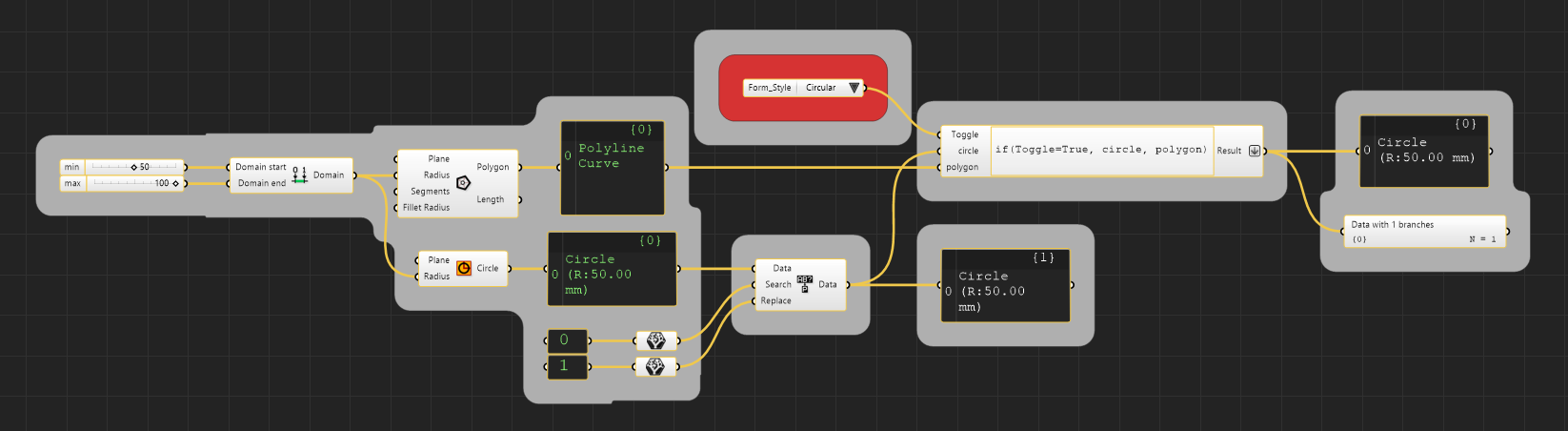This screenshot has width=1568, height=431.
Task: Select the Circle component's Plane input
Action: point(438,260)
